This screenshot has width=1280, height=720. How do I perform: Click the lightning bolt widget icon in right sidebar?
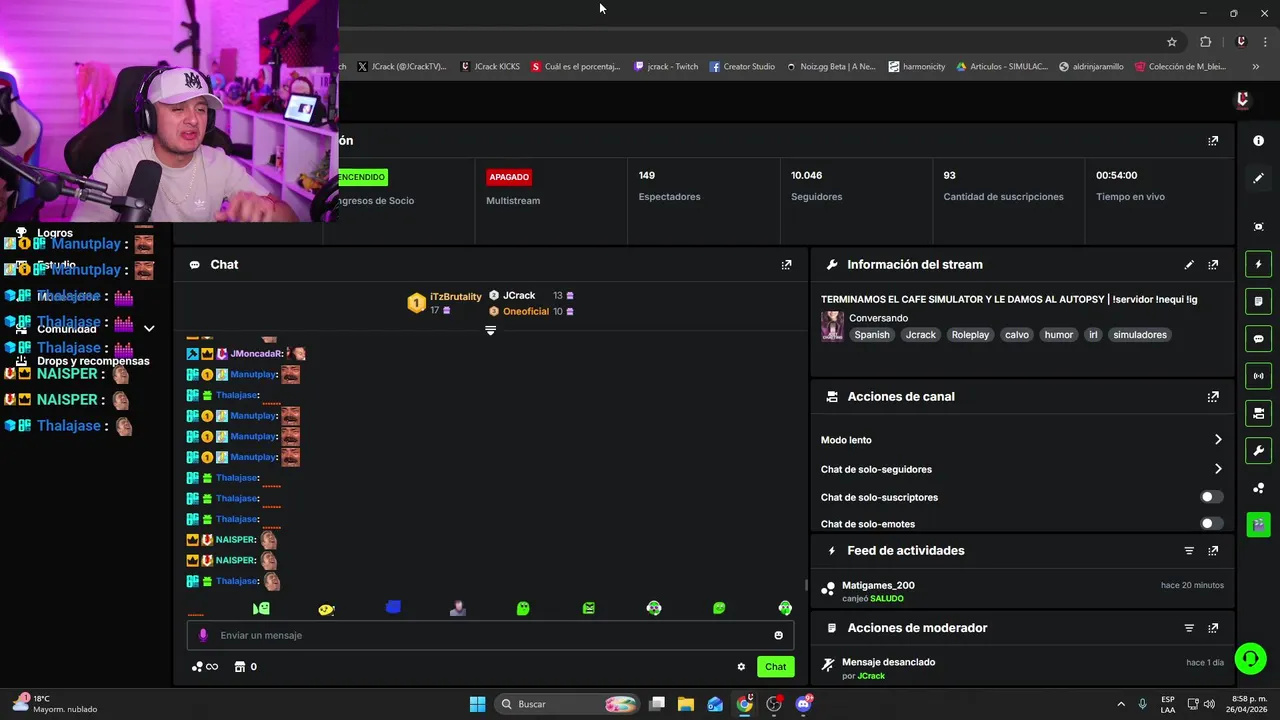1258,264
